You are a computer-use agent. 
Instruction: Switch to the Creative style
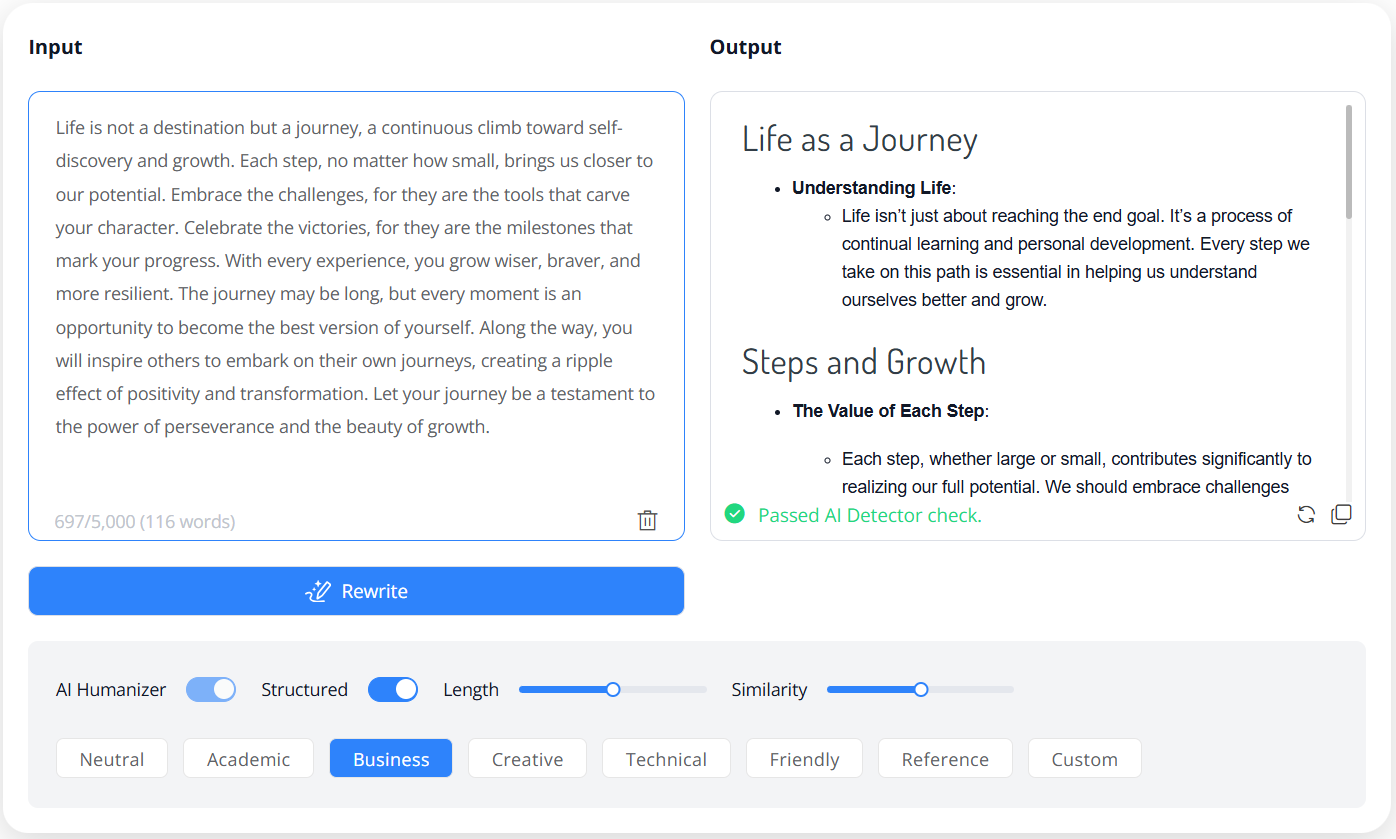[527, 759]
